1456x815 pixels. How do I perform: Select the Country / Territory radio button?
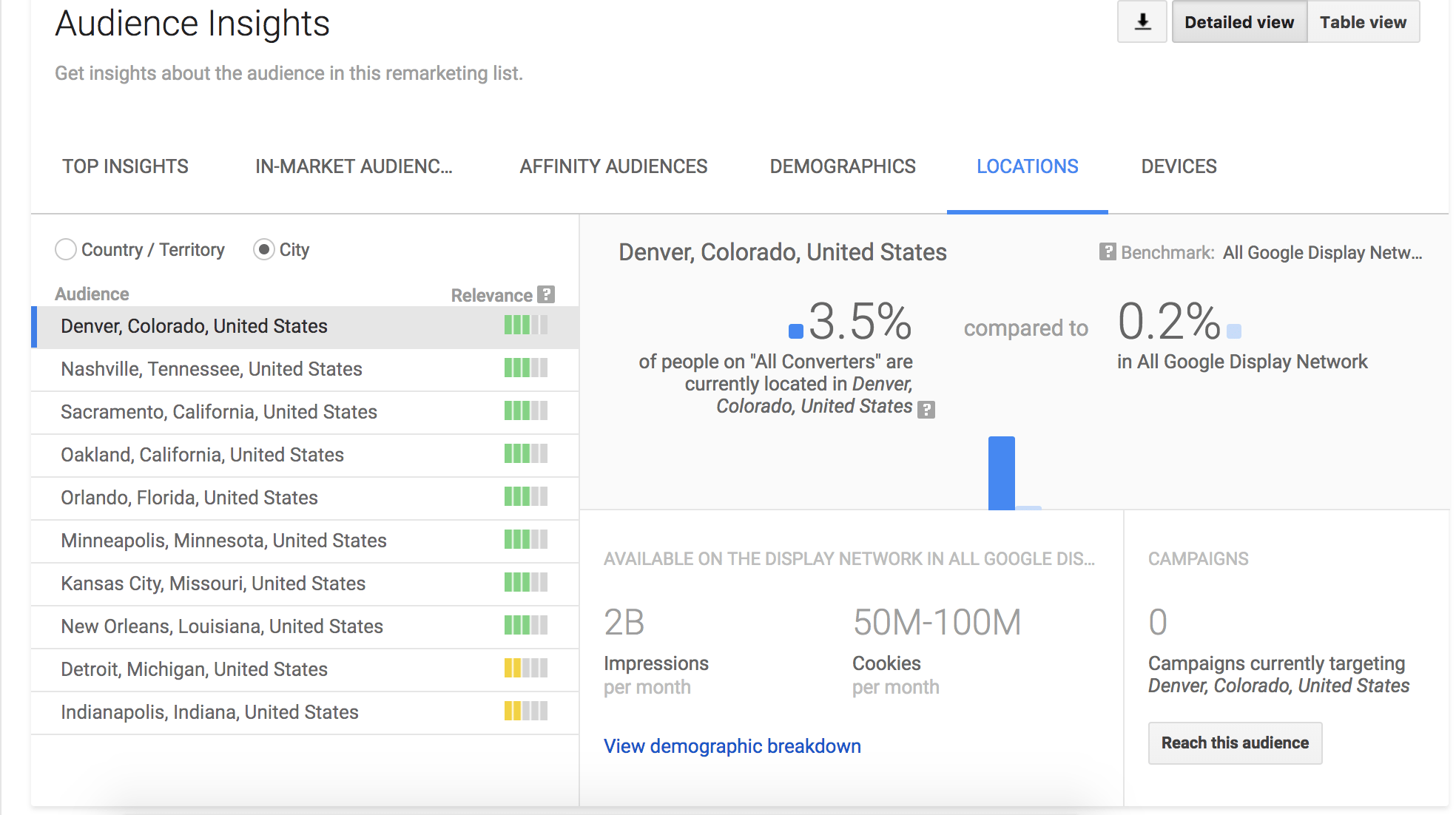coord(66,250)
